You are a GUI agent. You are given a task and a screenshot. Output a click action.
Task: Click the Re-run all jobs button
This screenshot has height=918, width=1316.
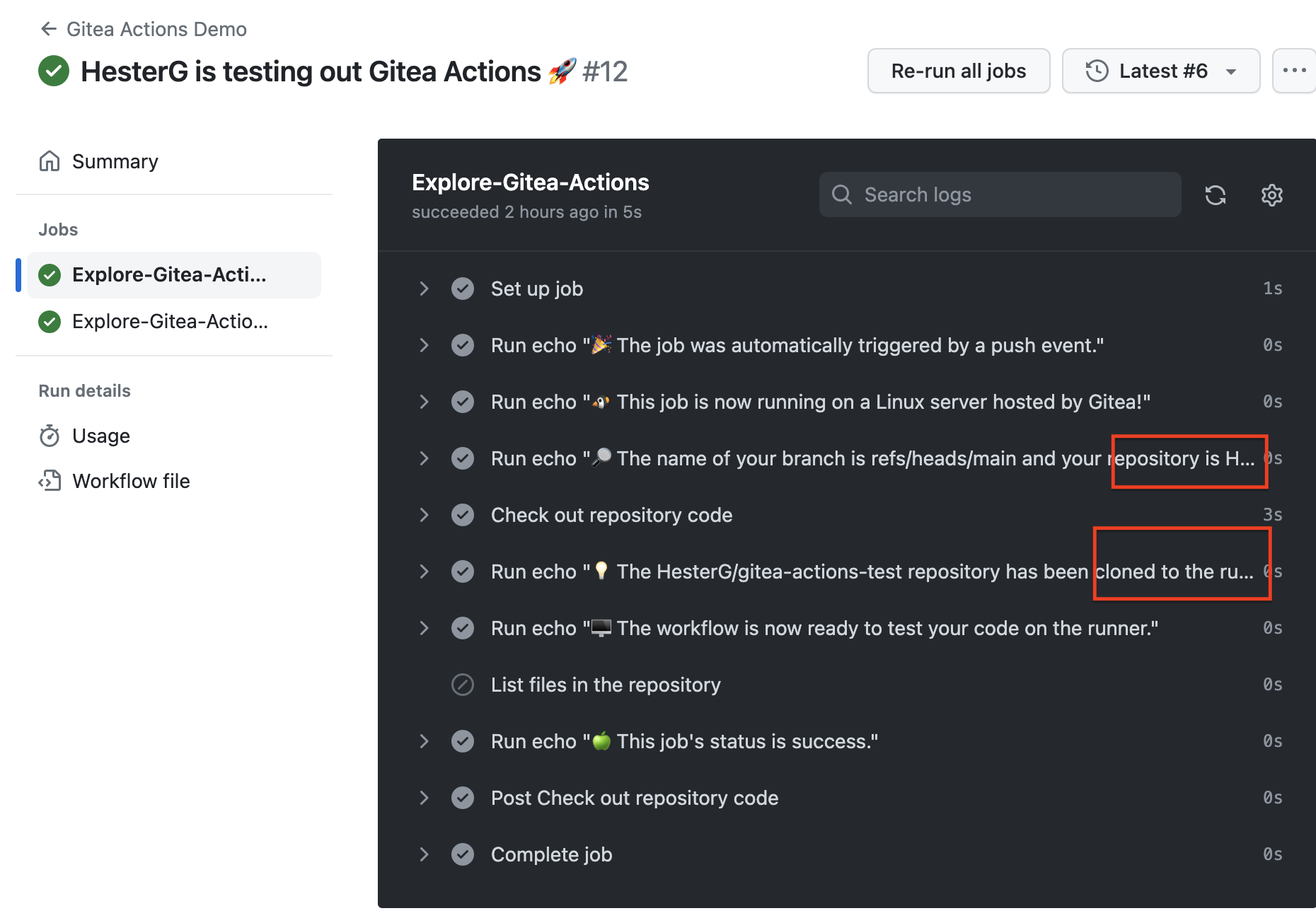coord(959,71)
